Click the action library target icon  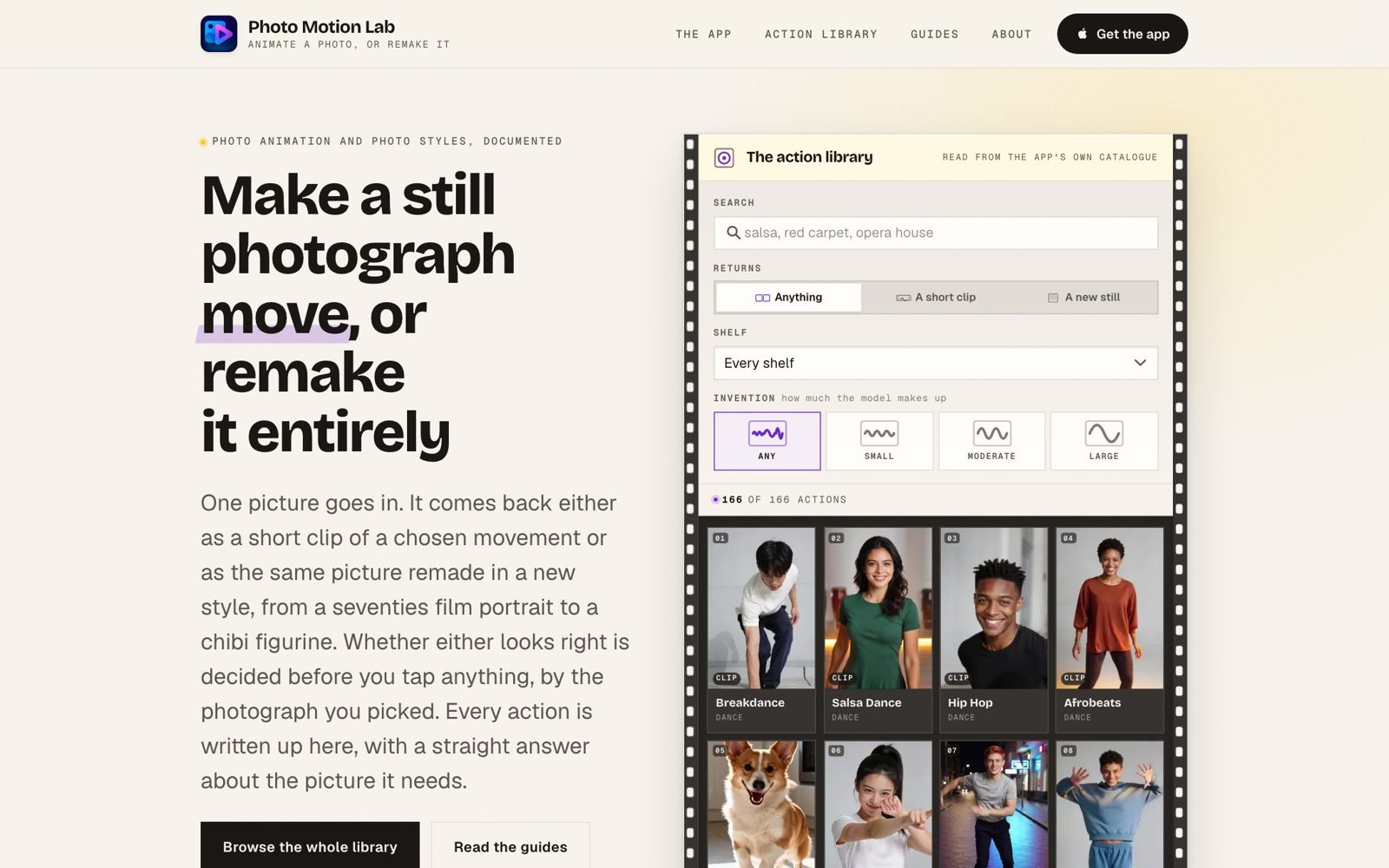tap(724, 157)
